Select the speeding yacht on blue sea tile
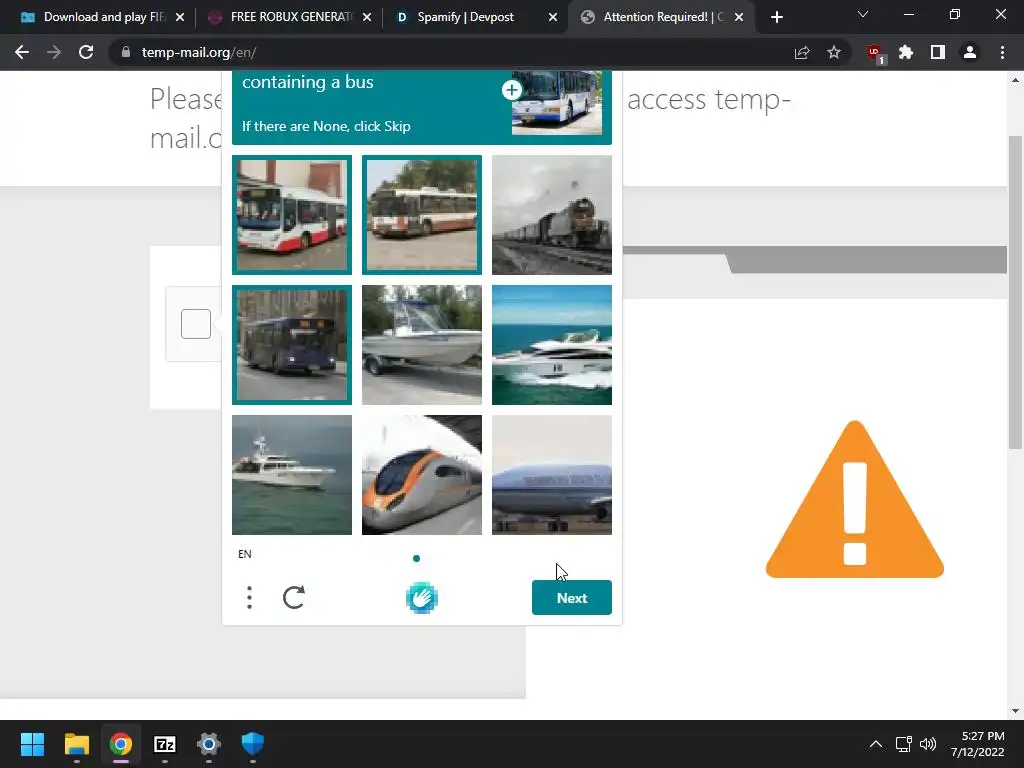The width and height of the screenshot is (1024, 768). (x=552, y=345)
